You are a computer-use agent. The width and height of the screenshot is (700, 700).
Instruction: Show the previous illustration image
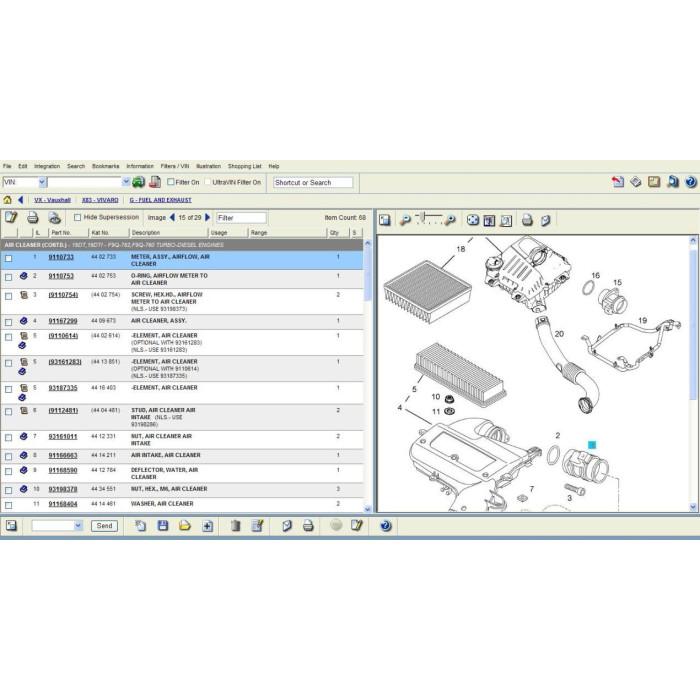click(x=172, y=217)
